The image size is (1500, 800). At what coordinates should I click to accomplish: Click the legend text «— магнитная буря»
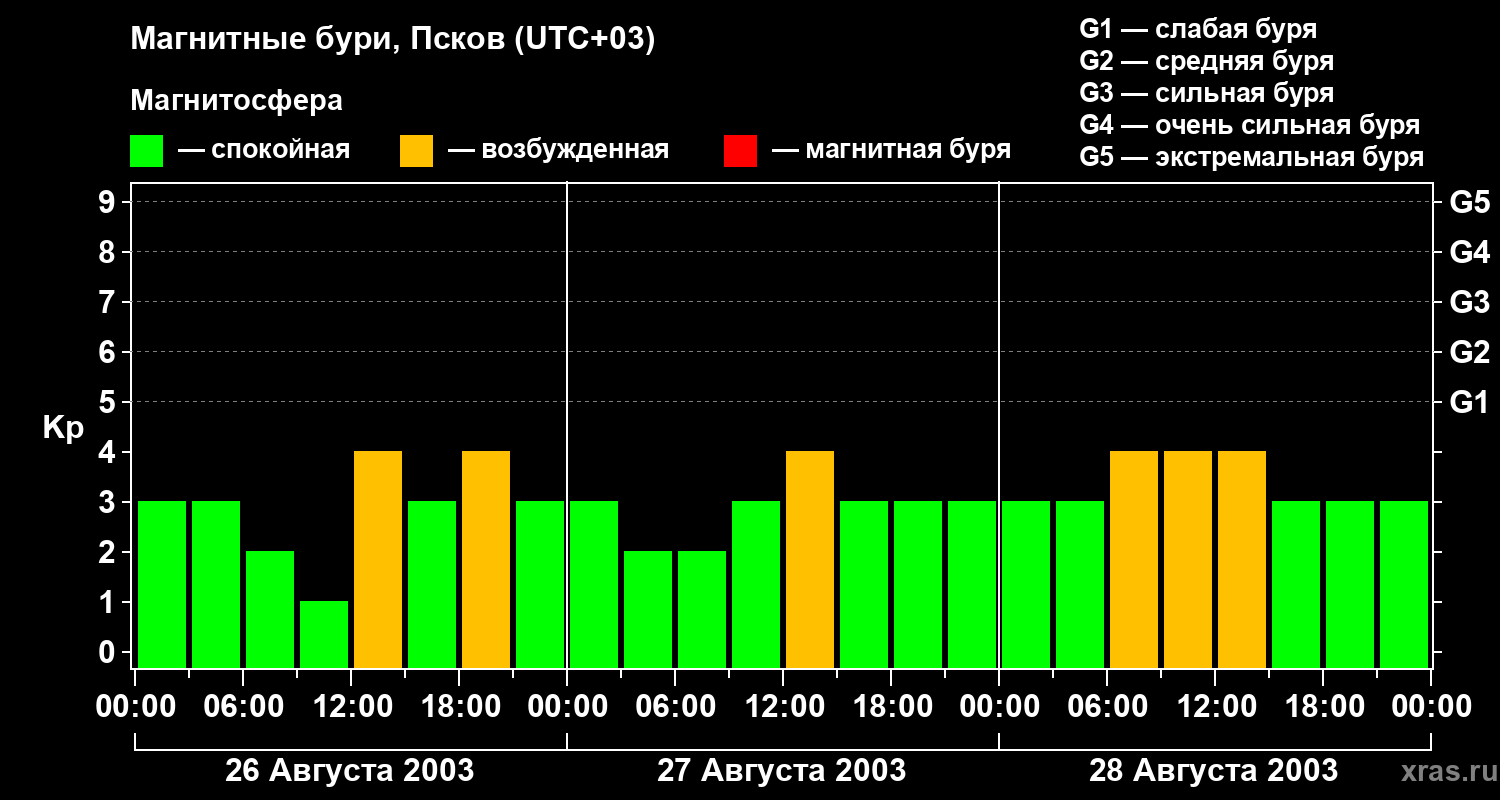click(x=891, y=150)
